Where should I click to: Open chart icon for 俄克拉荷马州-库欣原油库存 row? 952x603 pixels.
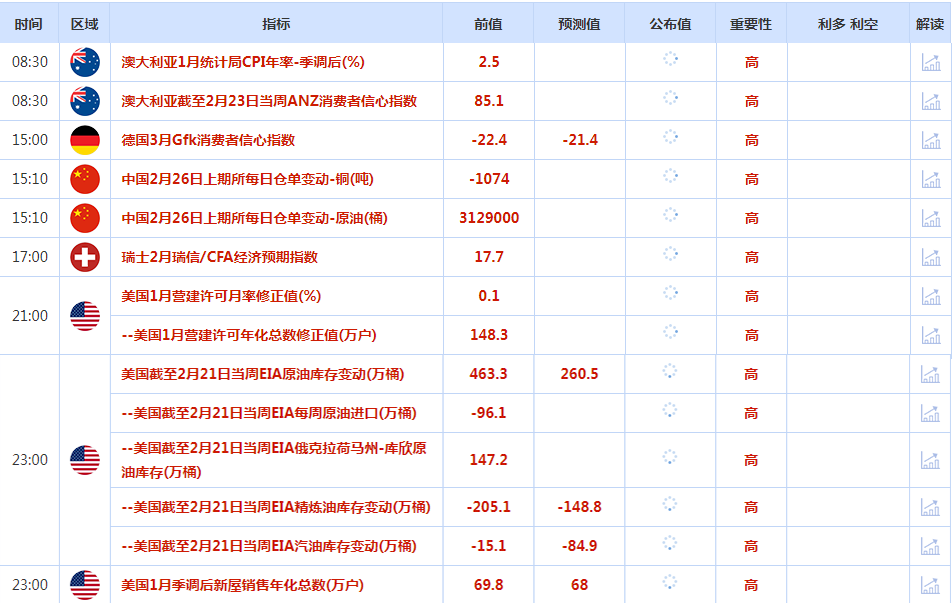pyautogui.click(x=930, y=460)
